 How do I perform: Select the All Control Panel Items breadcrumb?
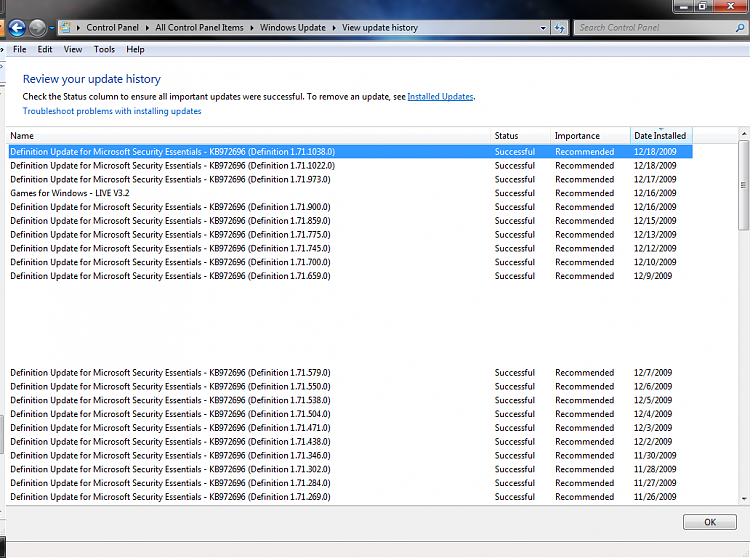point(199,28)
